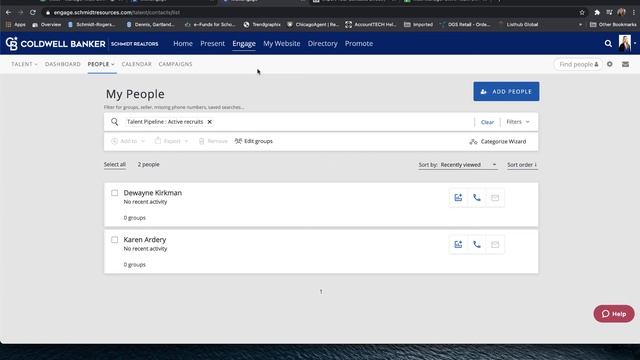Add note for Dewayne Kirkman
This screenshot has height=360, width=640.
[458, 198]
